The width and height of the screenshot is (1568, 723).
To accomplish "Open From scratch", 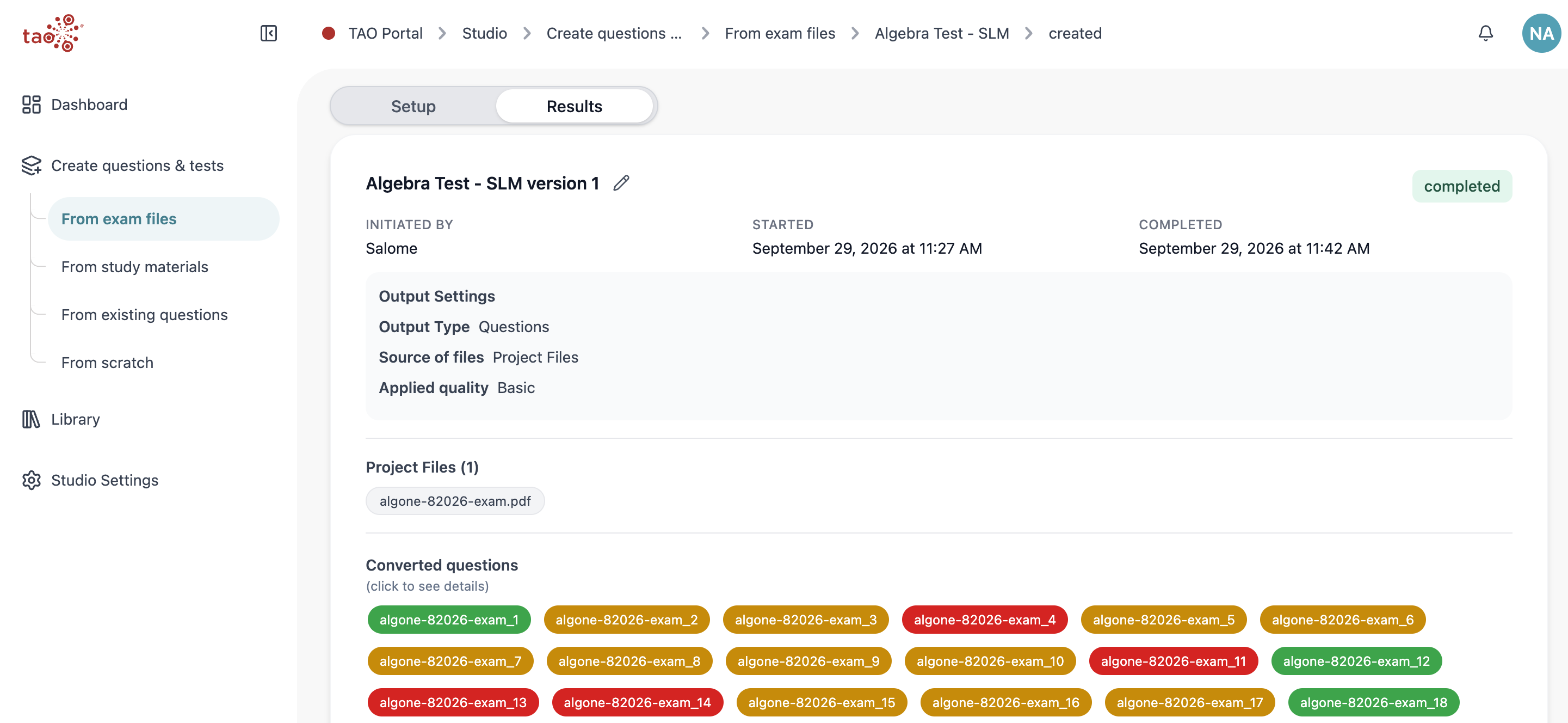I will [x=107, y=363].
